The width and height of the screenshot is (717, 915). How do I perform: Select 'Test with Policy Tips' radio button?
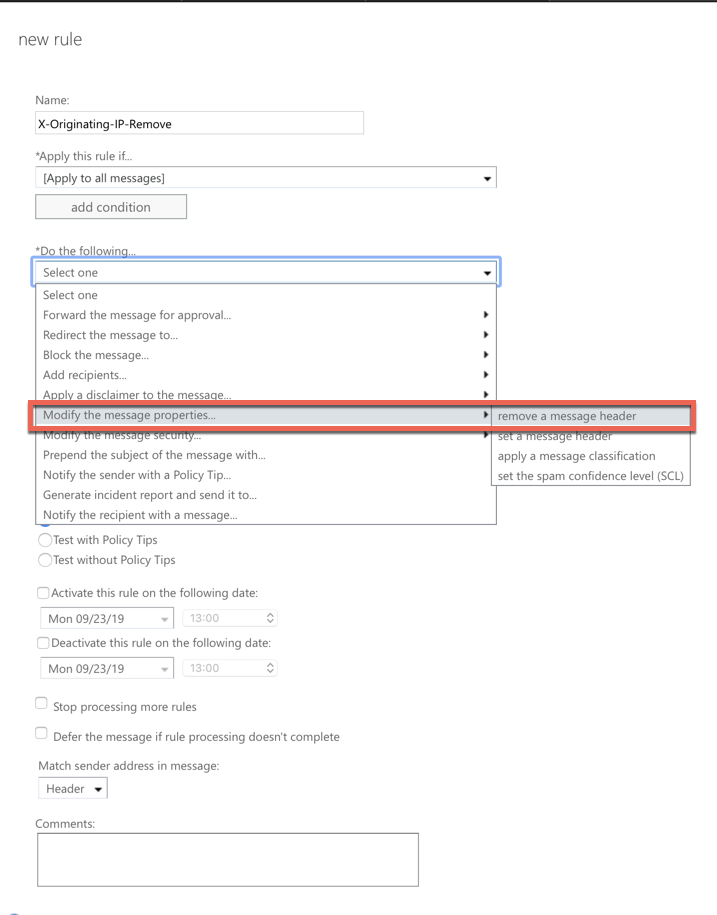[x=45, y=540]
